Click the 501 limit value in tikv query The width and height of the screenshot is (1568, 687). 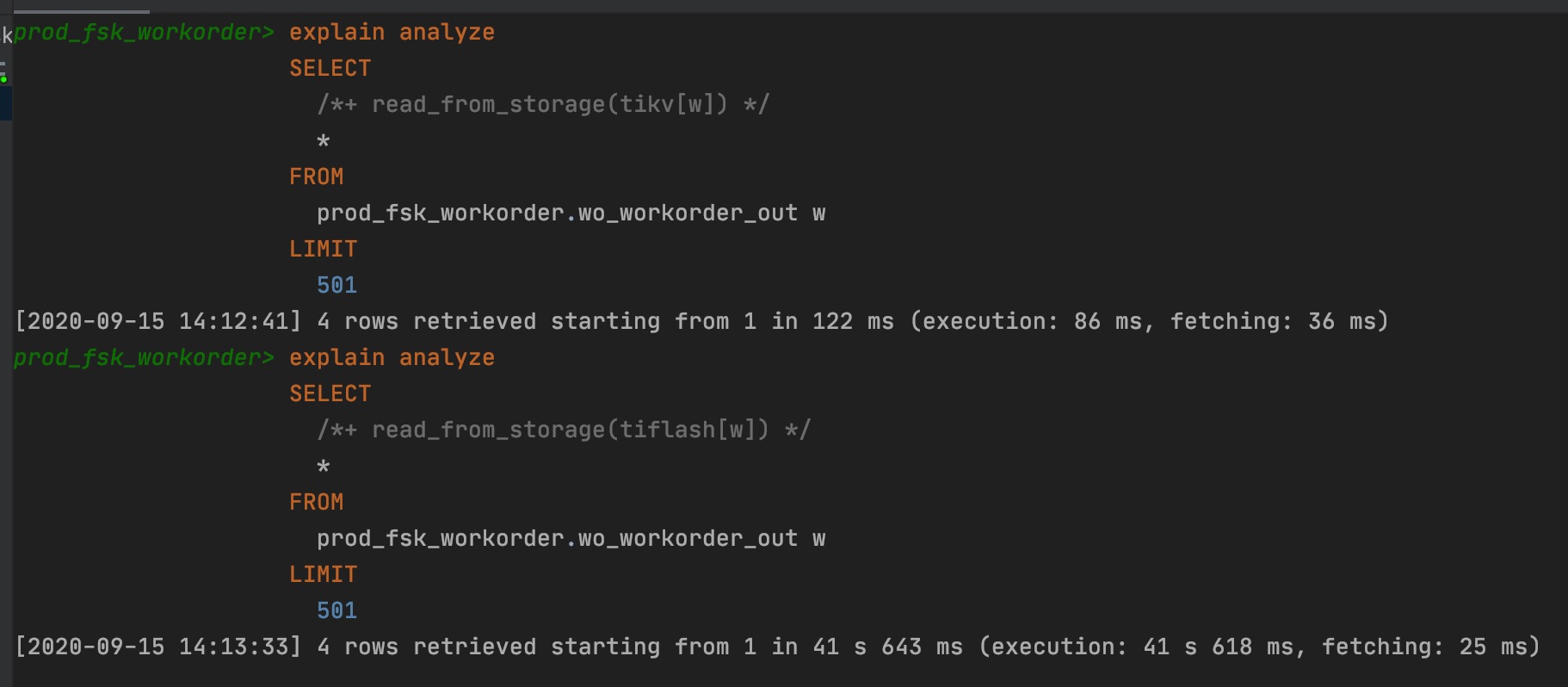[336, 286]
